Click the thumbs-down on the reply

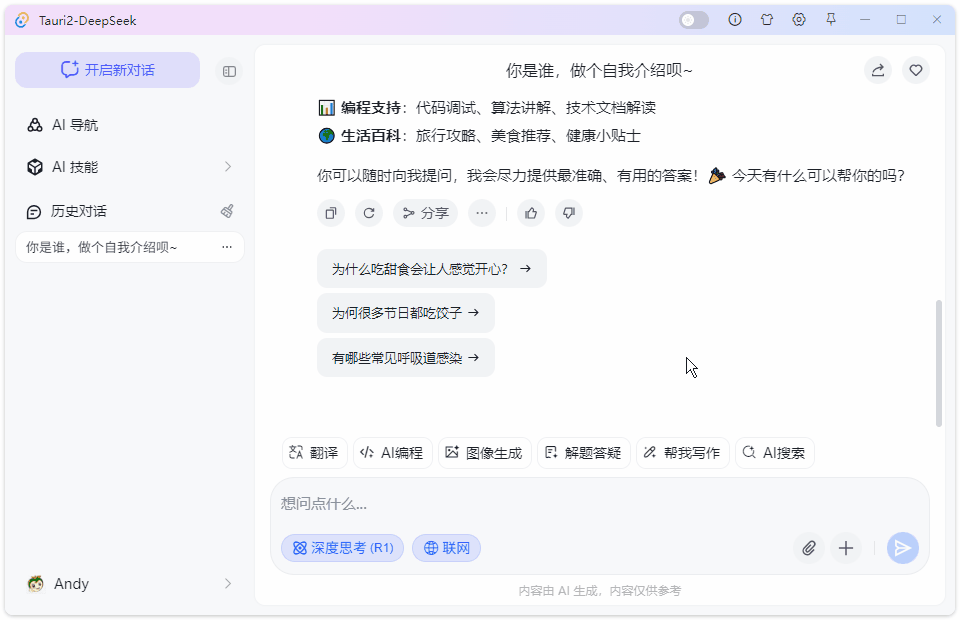pos(568,213)
